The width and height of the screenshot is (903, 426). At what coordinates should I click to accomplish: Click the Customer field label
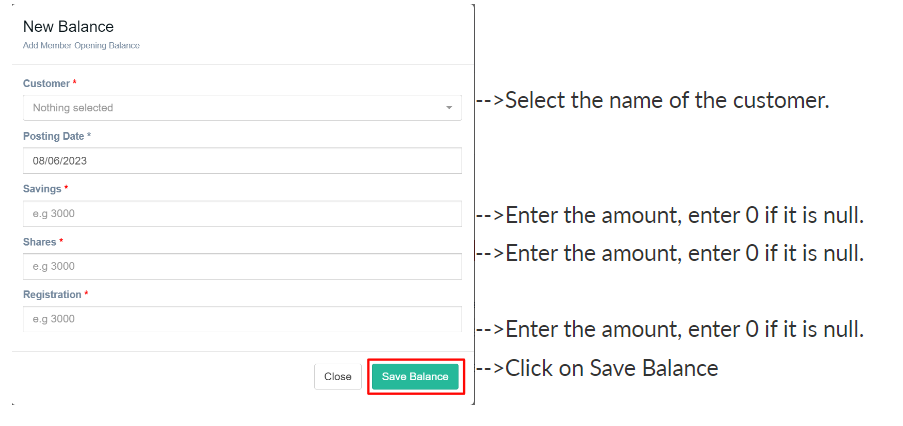(47, 83)
